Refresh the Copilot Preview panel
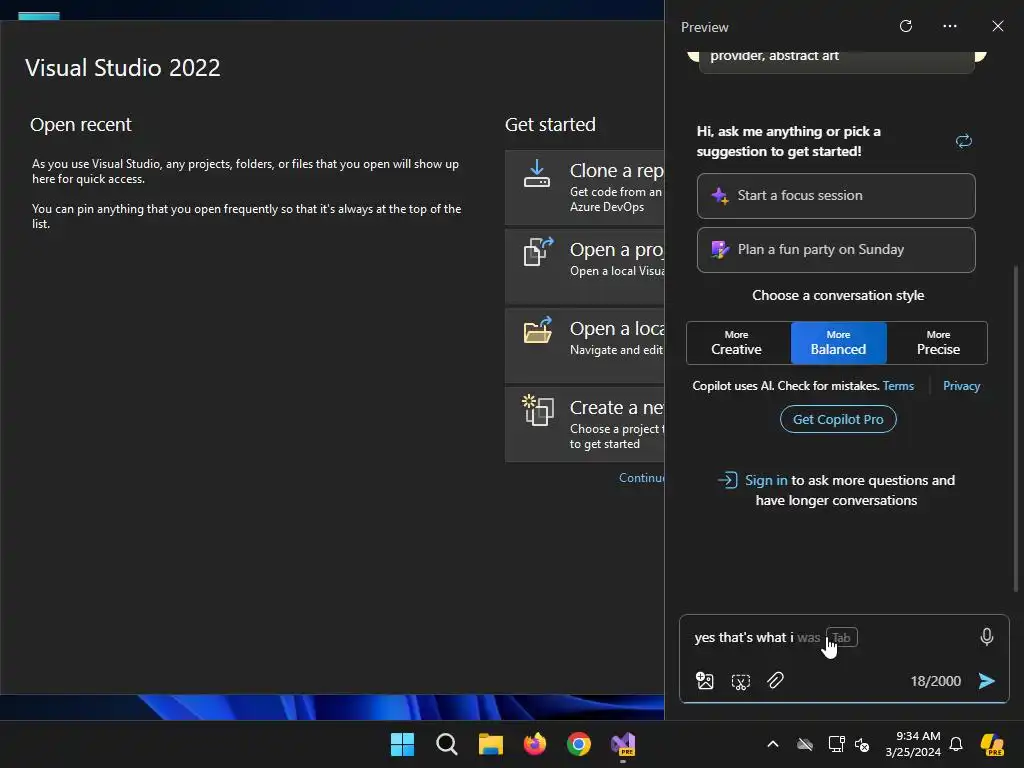Screen dimensions: 1024x768 pyautogui.click(x=905, y=26)
